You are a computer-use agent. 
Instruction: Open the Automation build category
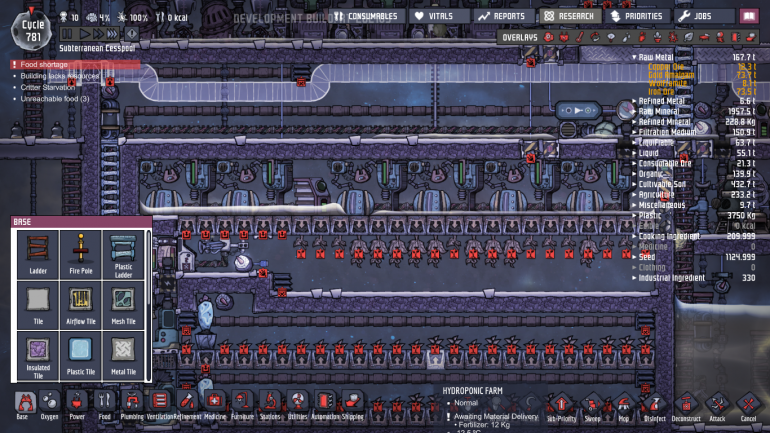pos(325,405)
